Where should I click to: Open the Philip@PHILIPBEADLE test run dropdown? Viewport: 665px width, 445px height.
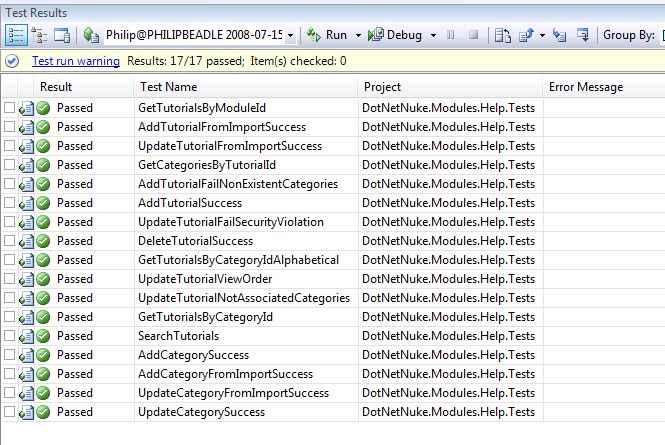[291, 35]
